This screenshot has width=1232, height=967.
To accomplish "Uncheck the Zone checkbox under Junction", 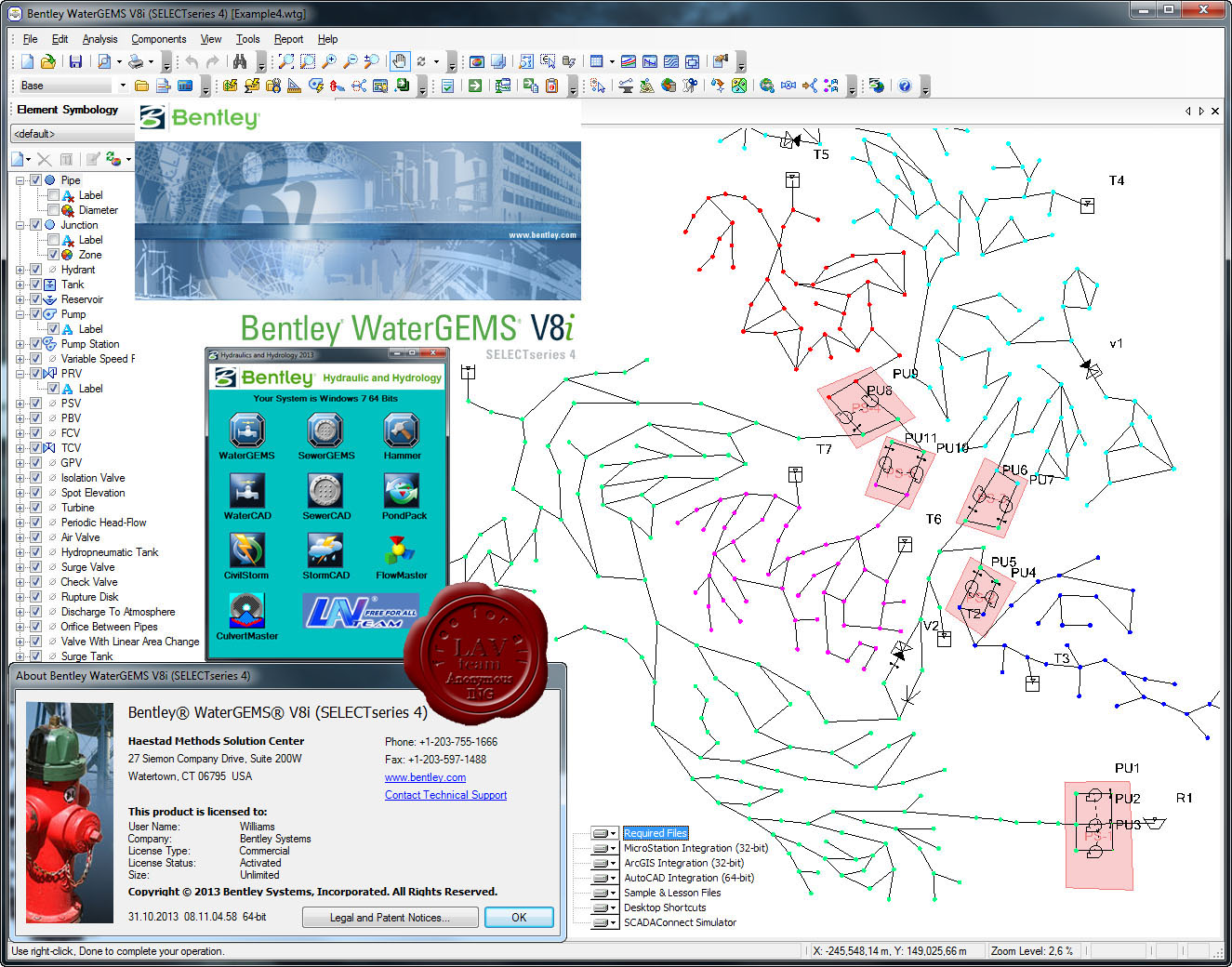I will (x=54, y=255).
